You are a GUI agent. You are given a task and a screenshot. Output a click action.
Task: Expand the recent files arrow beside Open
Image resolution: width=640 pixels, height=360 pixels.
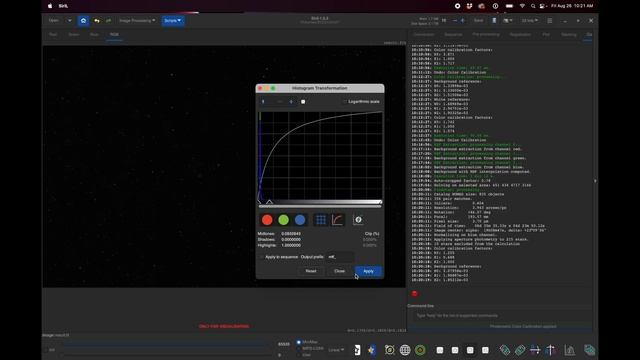(69, 20)
